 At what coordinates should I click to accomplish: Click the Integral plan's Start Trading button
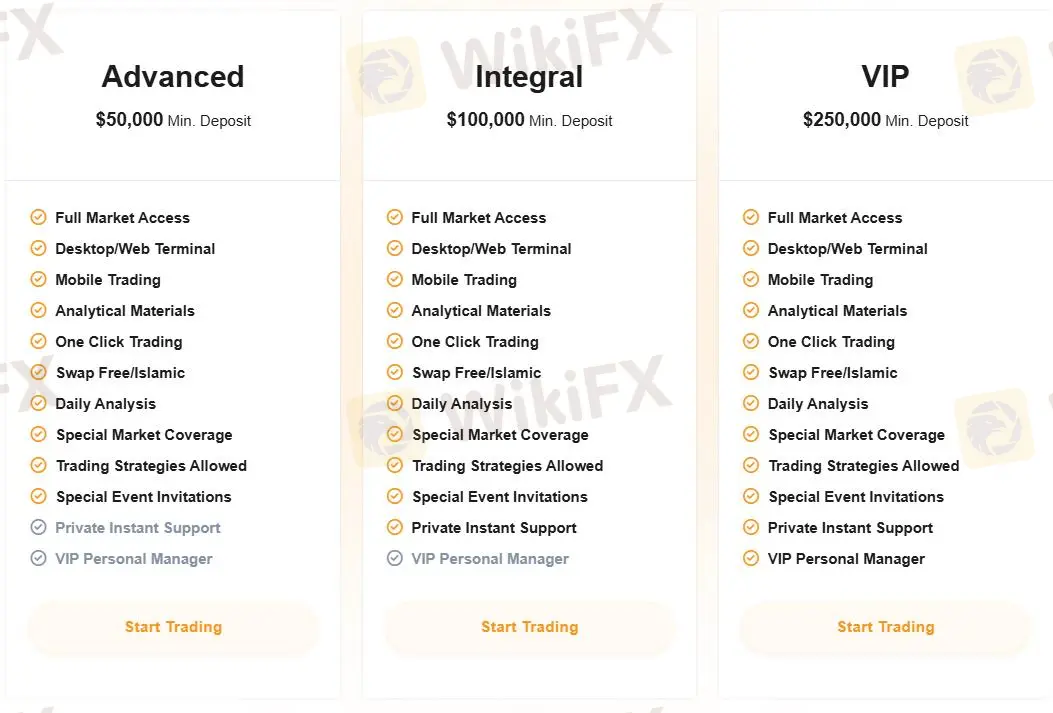click(x=529, y=627)
